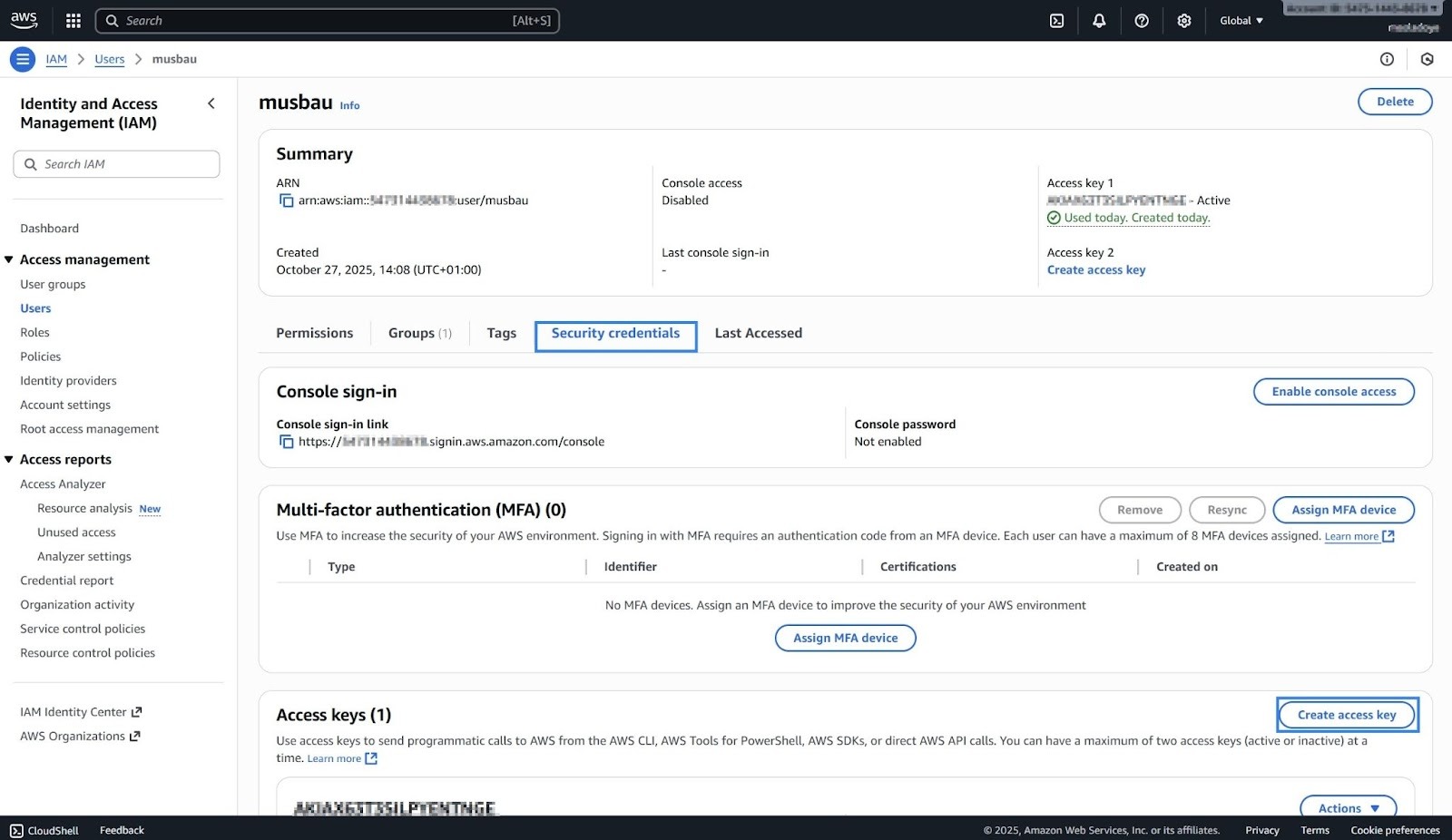The image size is (1452, 840).
Task: Copy the console sign-in link
Action: pos(287,442)
